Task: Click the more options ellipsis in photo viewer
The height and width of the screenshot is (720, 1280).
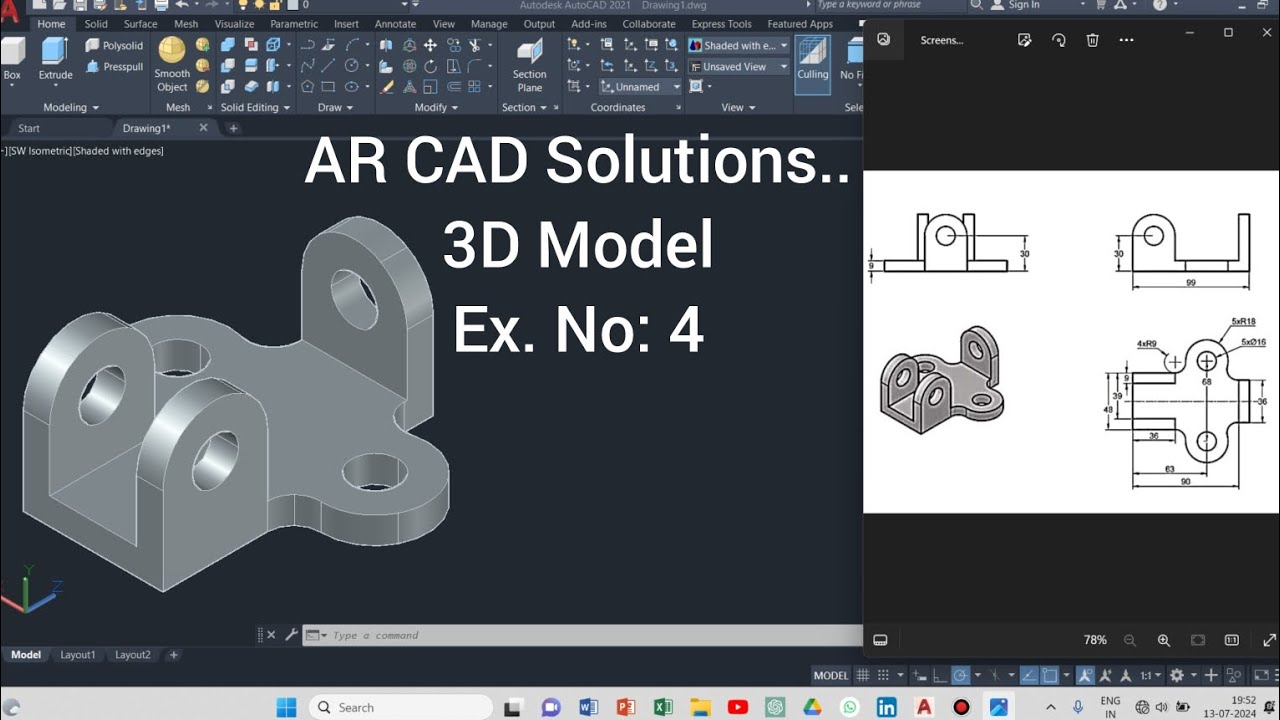Action: (1127, 40)
